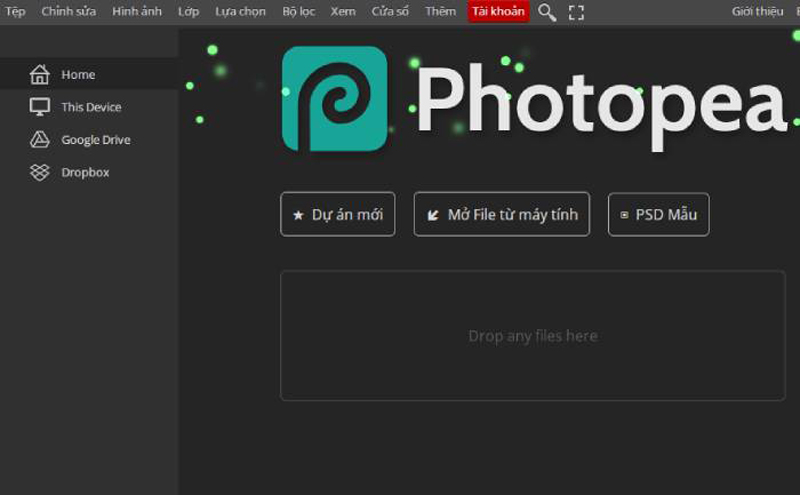Open the Lựa chọn menu
The height and width of the screenshot is (495, 800).
(x=240, y=11)
